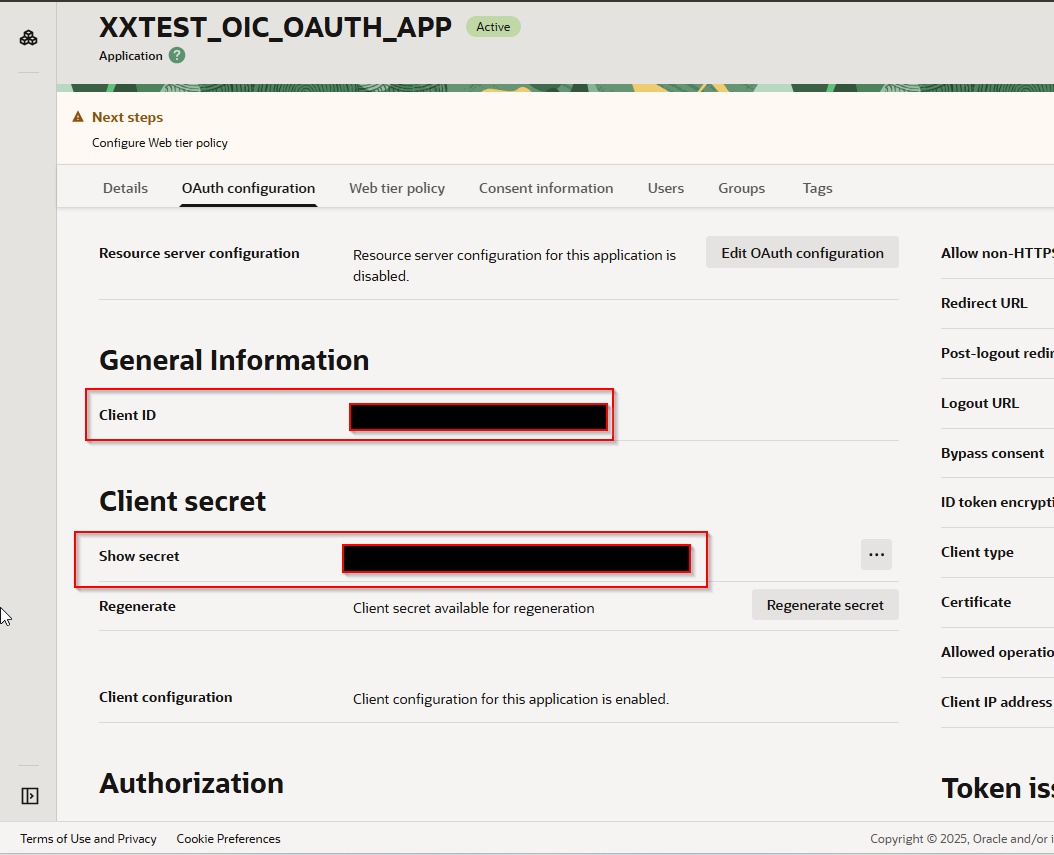Open the Tags tab
The width and height of the screenshot is (1054, 855).
[x=817, y=188]
